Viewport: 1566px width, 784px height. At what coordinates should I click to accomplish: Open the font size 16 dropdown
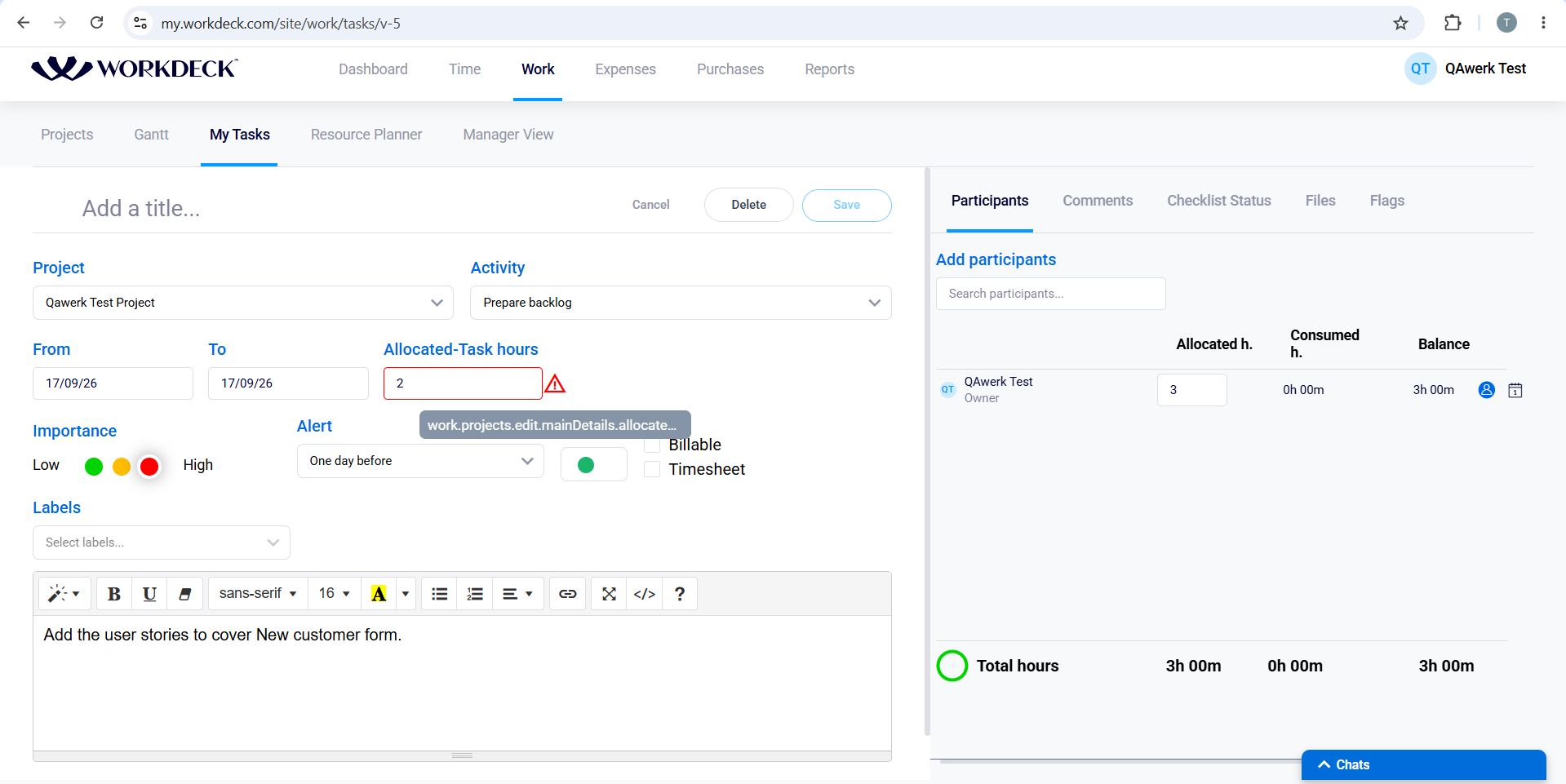[335, 594]
